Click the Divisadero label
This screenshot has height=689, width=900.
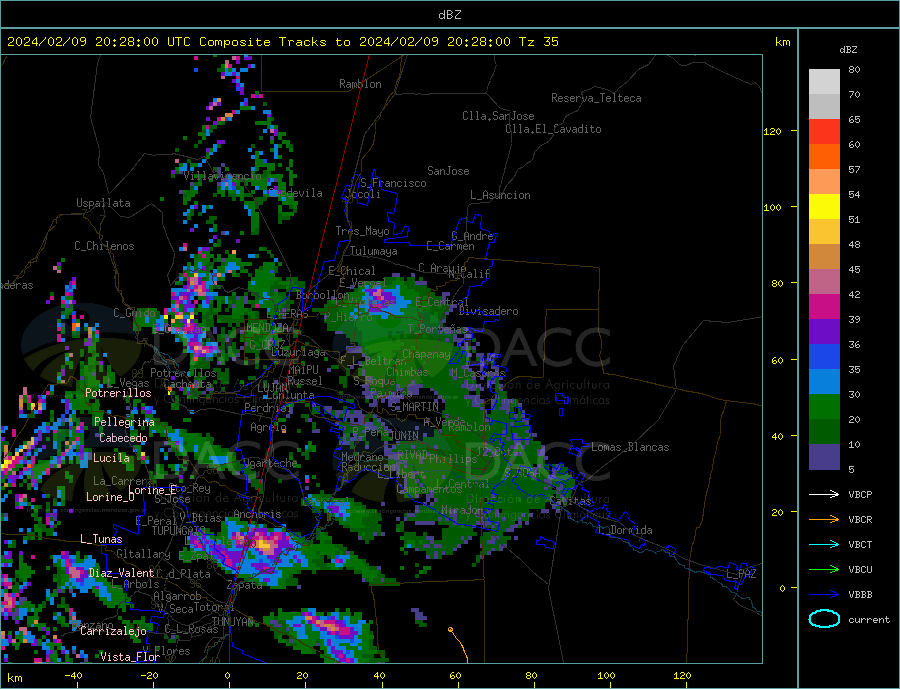488,311
